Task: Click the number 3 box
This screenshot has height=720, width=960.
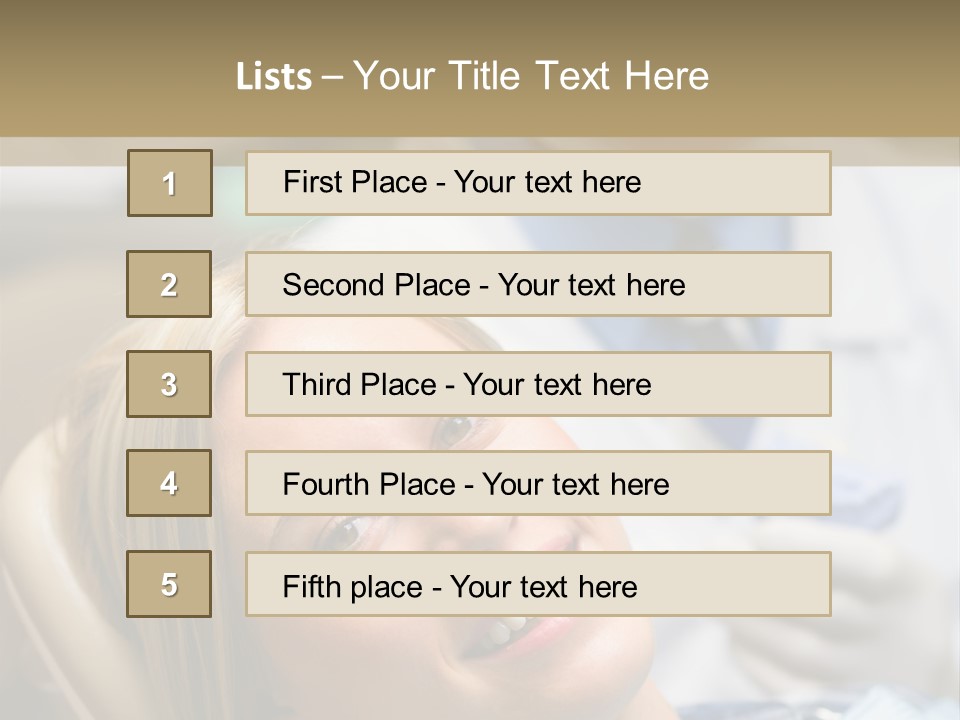Action: click(169, 384)
